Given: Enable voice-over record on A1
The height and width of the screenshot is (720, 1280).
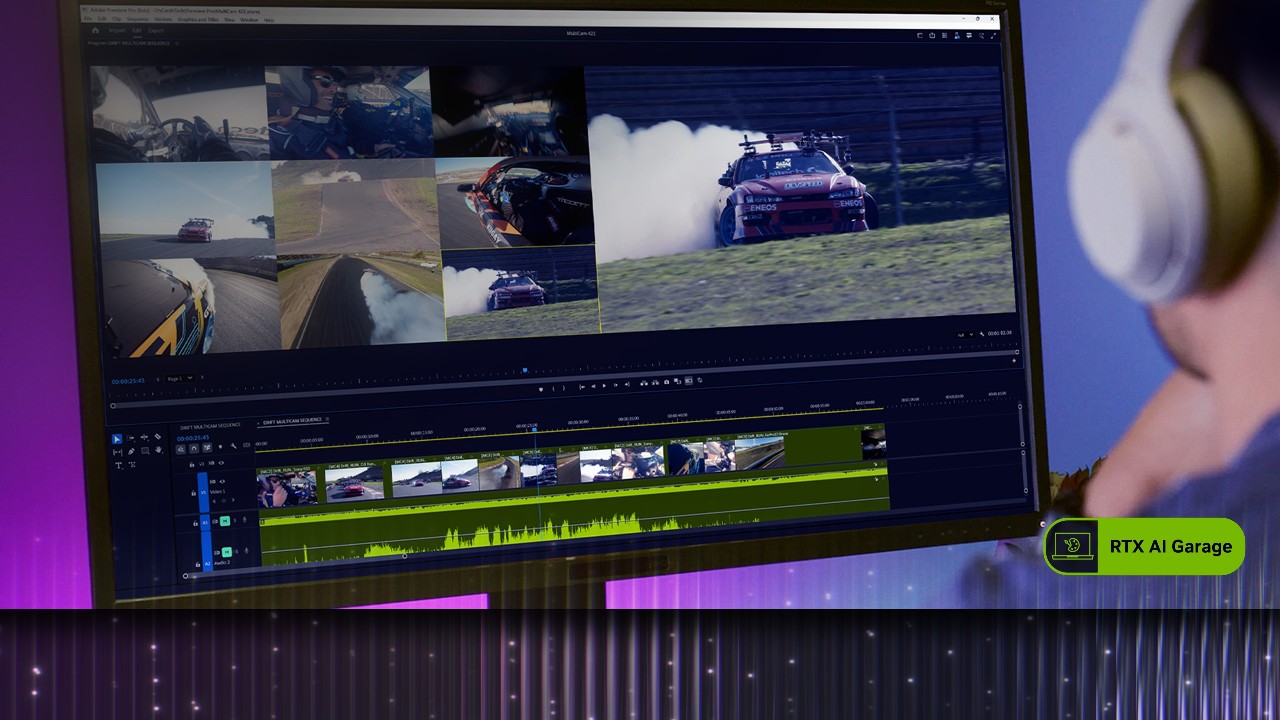Looking at the screenshot, I should [244, 520].
